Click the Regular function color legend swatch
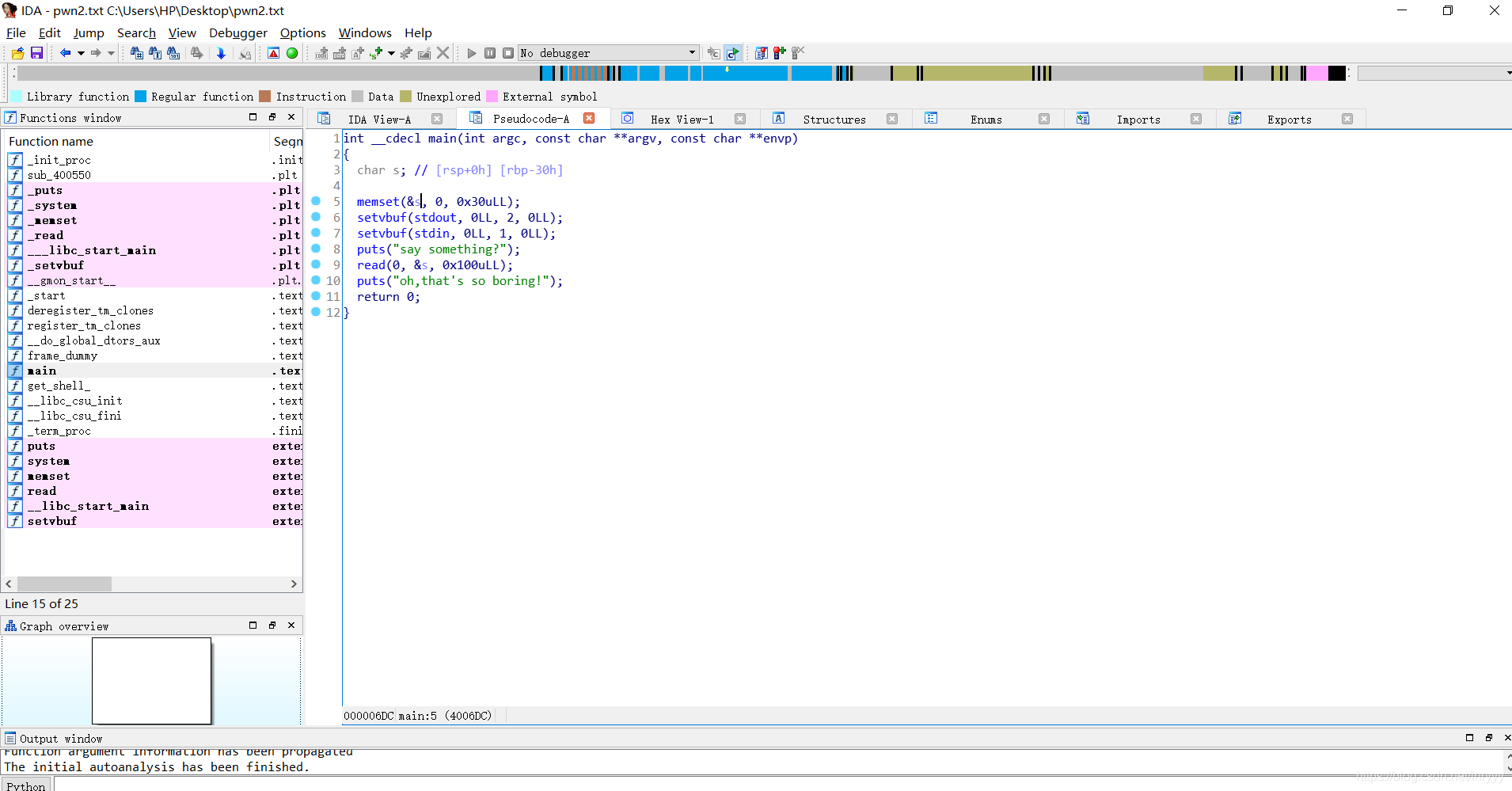Screen dimensions: 1512x791 click(140, 97)
